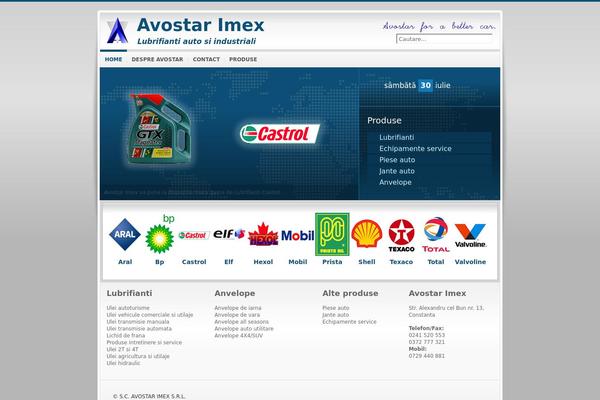600x400 pixels.
Task: Click the Mobil text label
Action: point(298,262)
